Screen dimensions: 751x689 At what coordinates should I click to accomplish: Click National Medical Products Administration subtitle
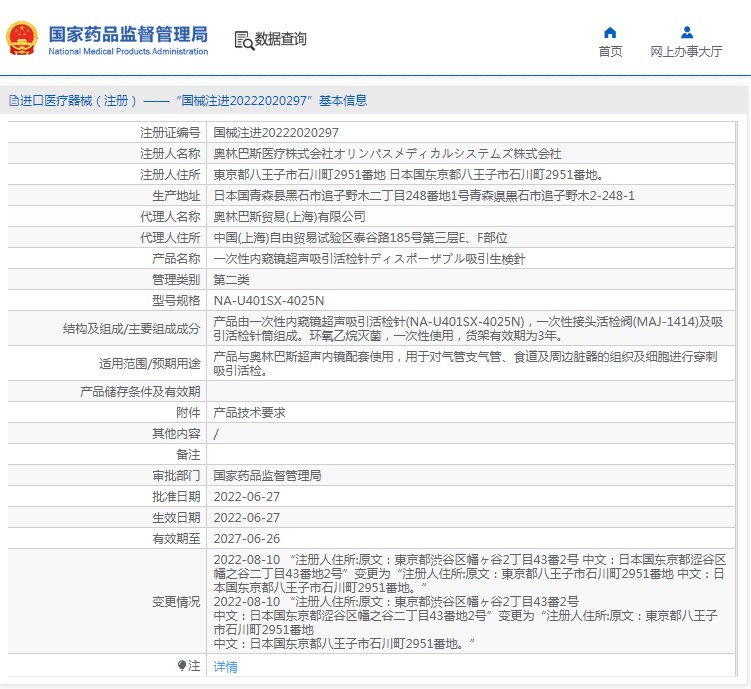[128, 51]
